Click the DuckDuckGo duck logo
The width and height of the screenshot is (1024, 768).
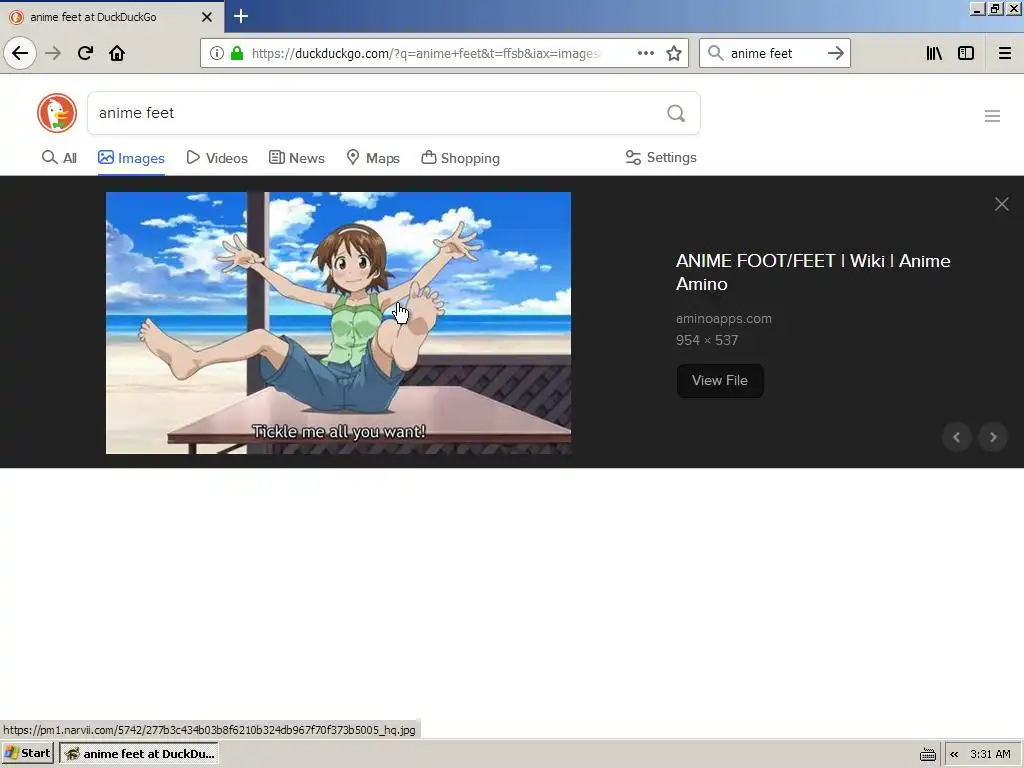[x=57, y=113]
